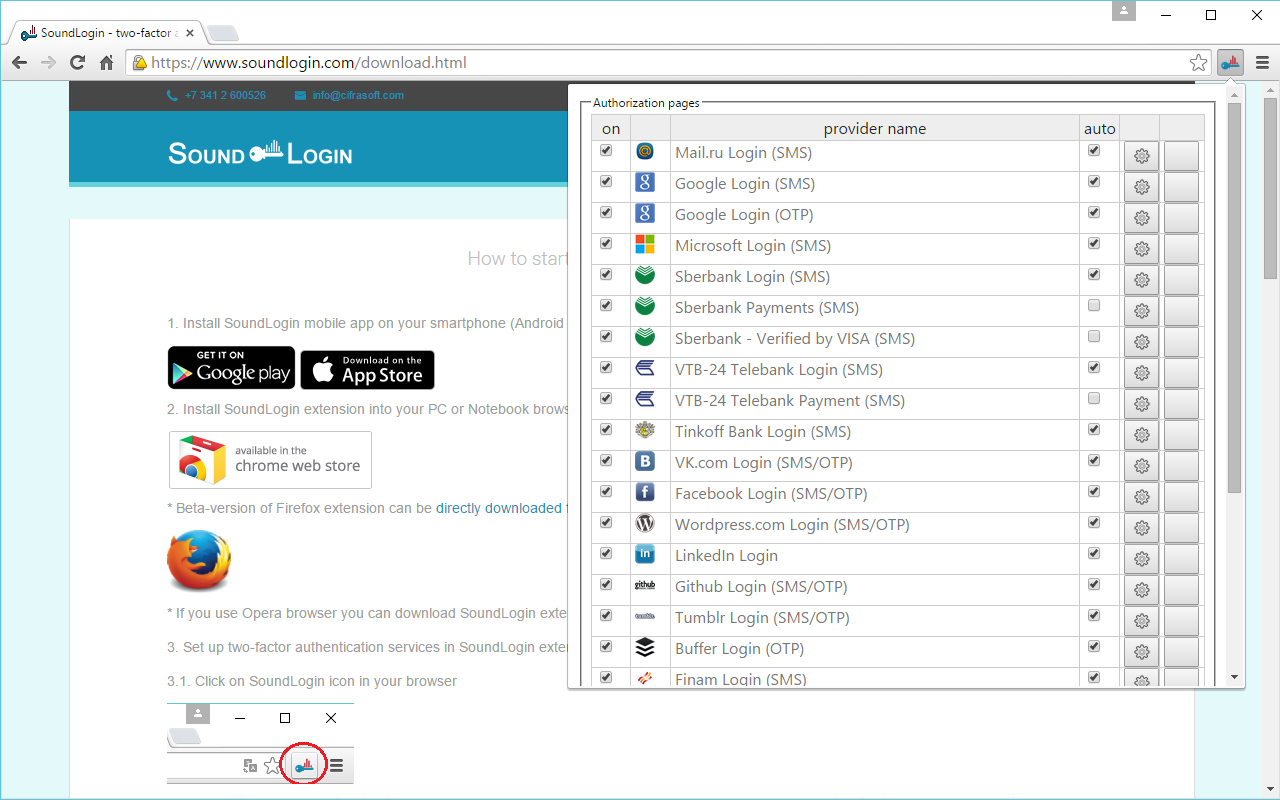Go back to previous page
Screen dimensions: 1280x800
tap(19, 63)
